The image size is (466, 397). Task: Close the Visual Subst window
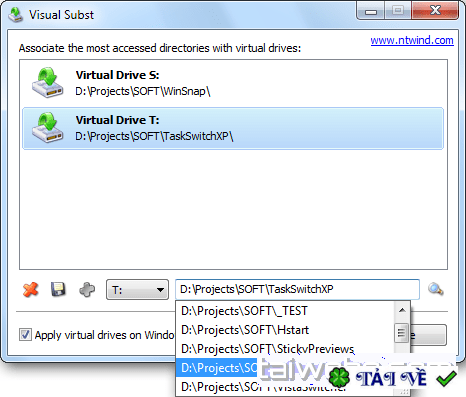(x=435, y=11)
